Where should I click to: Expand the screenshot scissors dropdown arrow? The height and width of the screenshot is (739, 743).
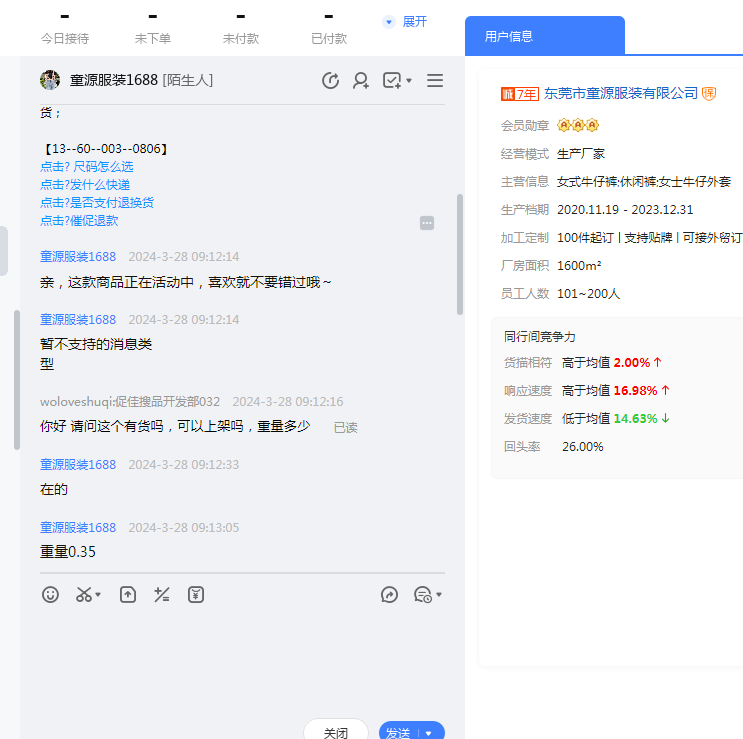click(x=98, y=595)
